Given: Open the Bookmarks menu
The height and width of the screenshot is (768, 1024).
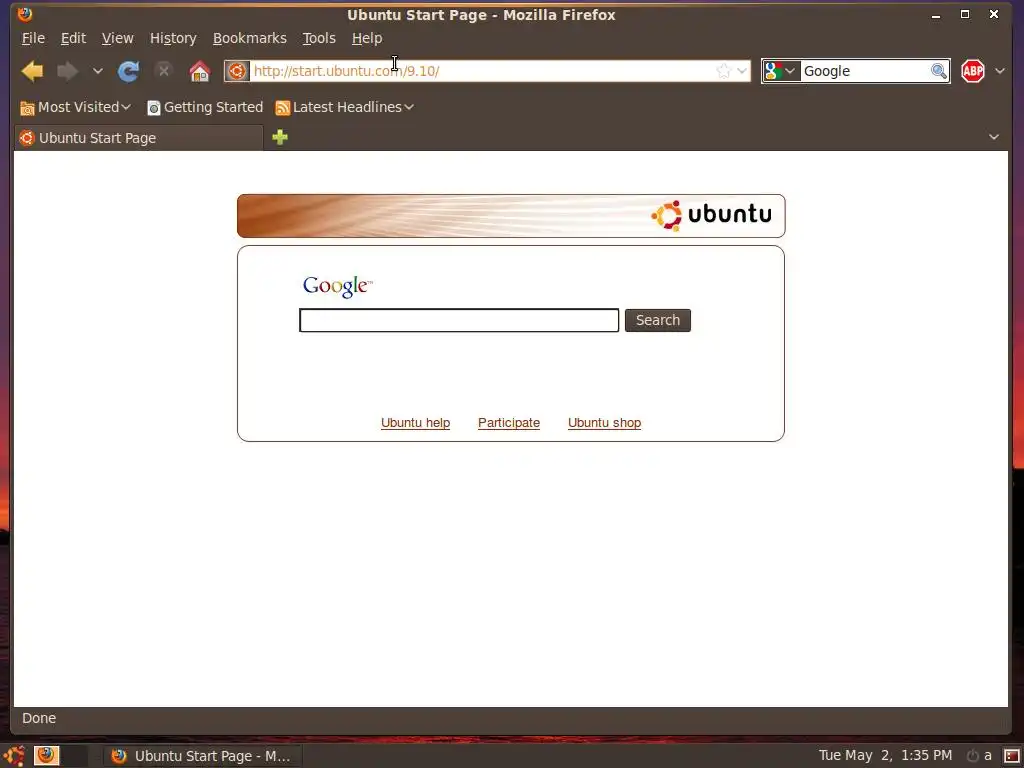Looking at the screenshot, I should (x=249, y=39).
